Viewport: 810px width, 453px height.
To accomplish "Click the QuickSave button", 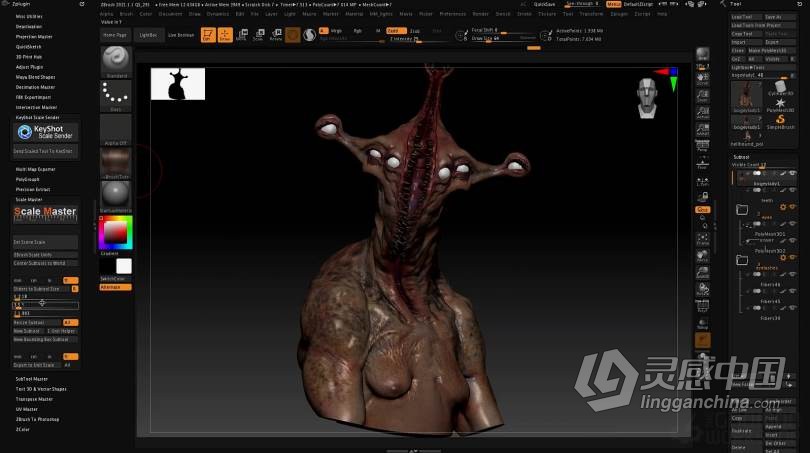I will pyautogui.click(x=544, y=4).
